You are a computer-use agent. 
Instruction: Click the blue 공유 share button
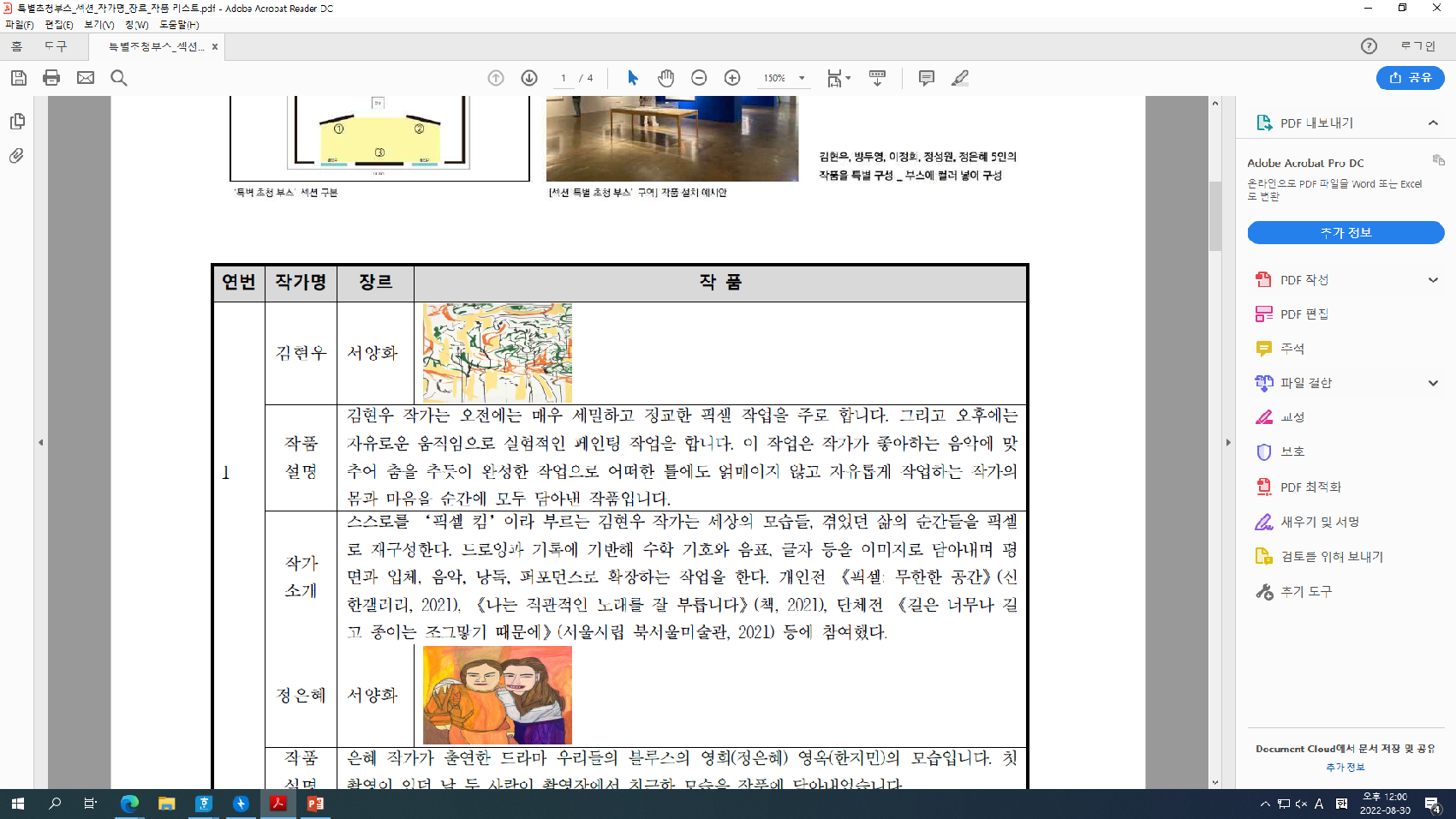coord(1410,78)
